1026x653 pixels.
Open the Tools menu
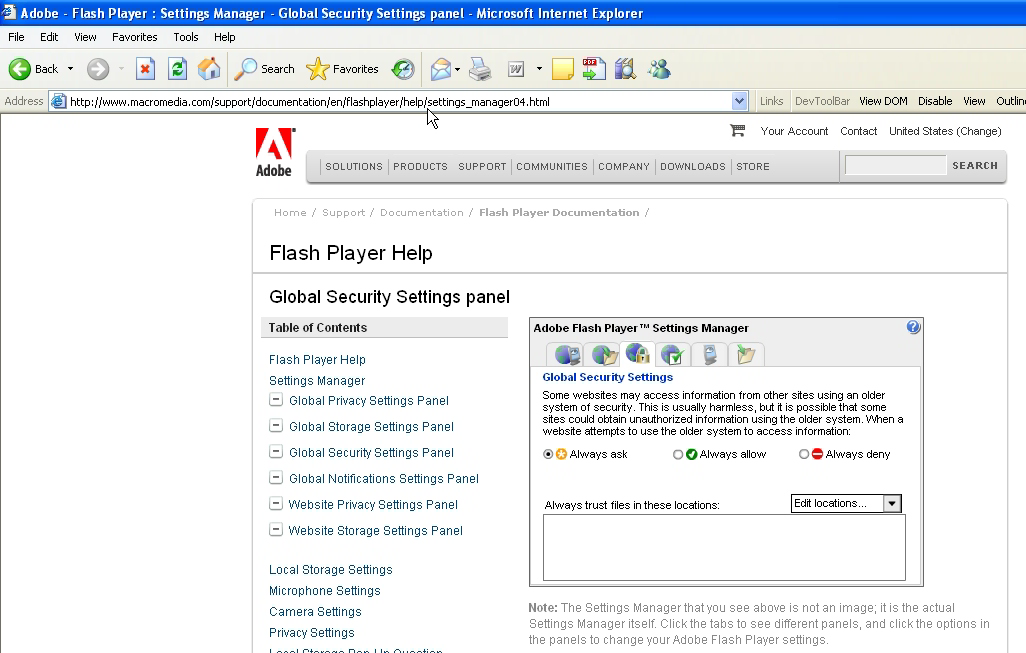(186, 37)
